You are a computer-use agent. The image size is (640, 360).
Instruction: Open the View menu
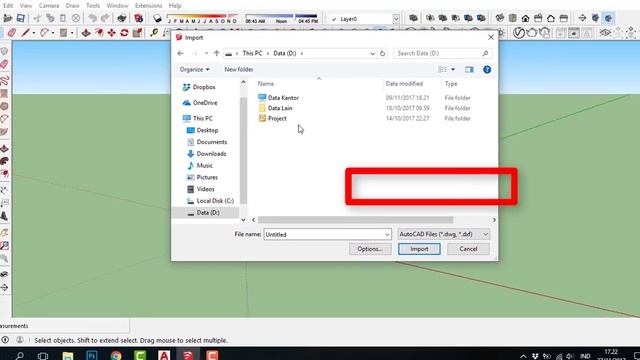26,6
